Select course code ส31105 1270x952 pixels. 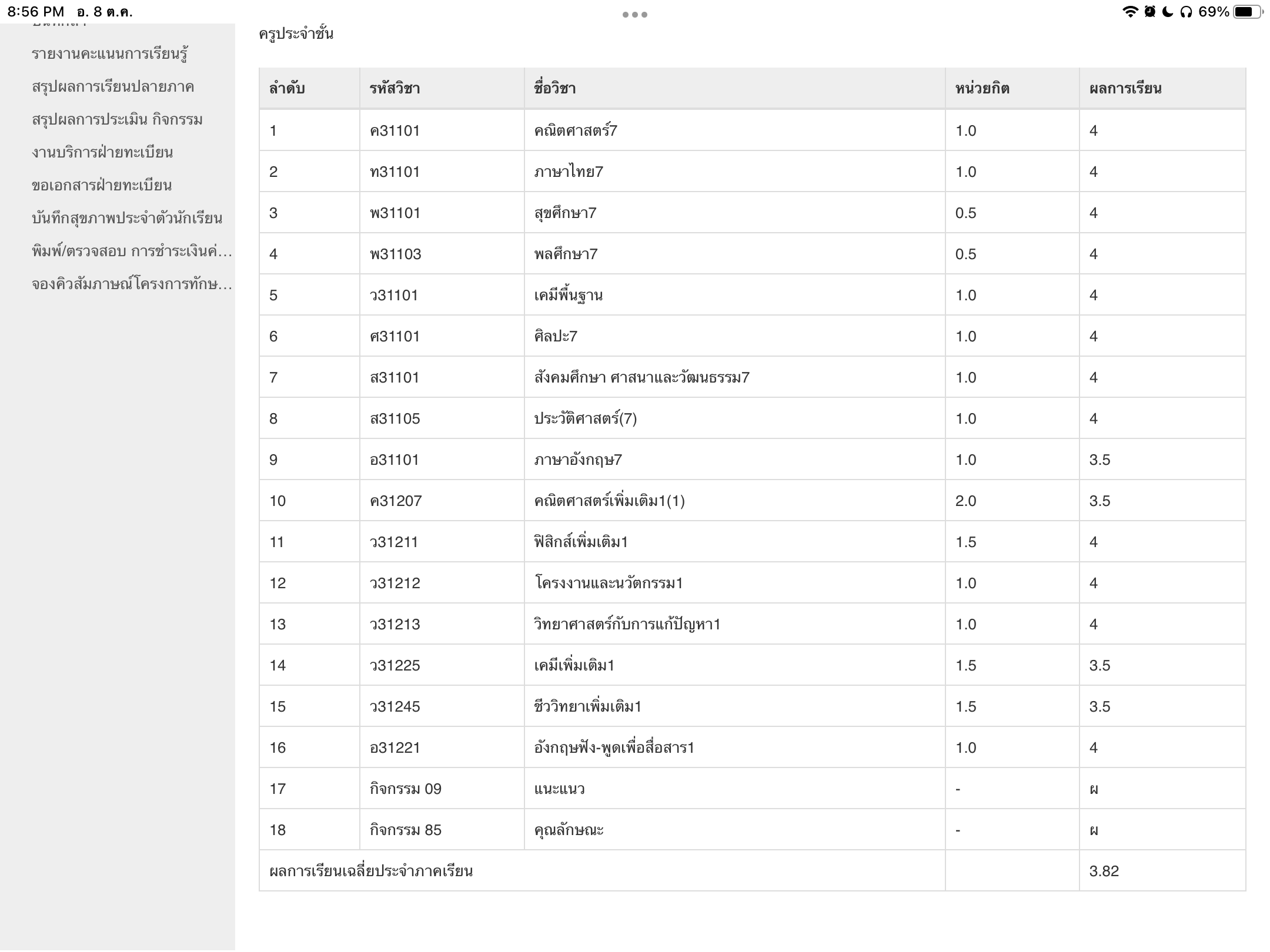pos(395,418)
